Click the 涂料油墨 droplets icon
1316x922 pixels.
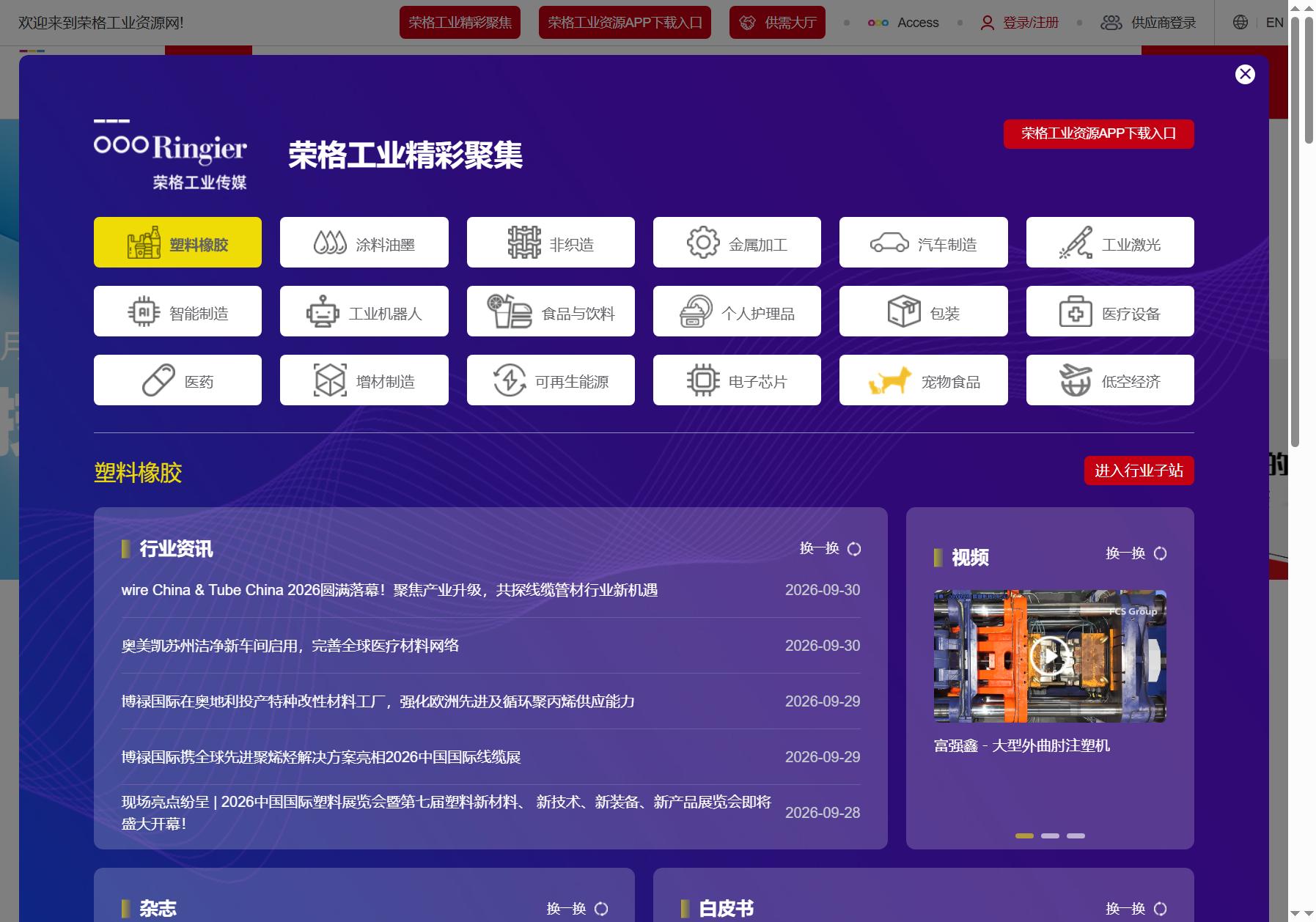coord(330,243)
